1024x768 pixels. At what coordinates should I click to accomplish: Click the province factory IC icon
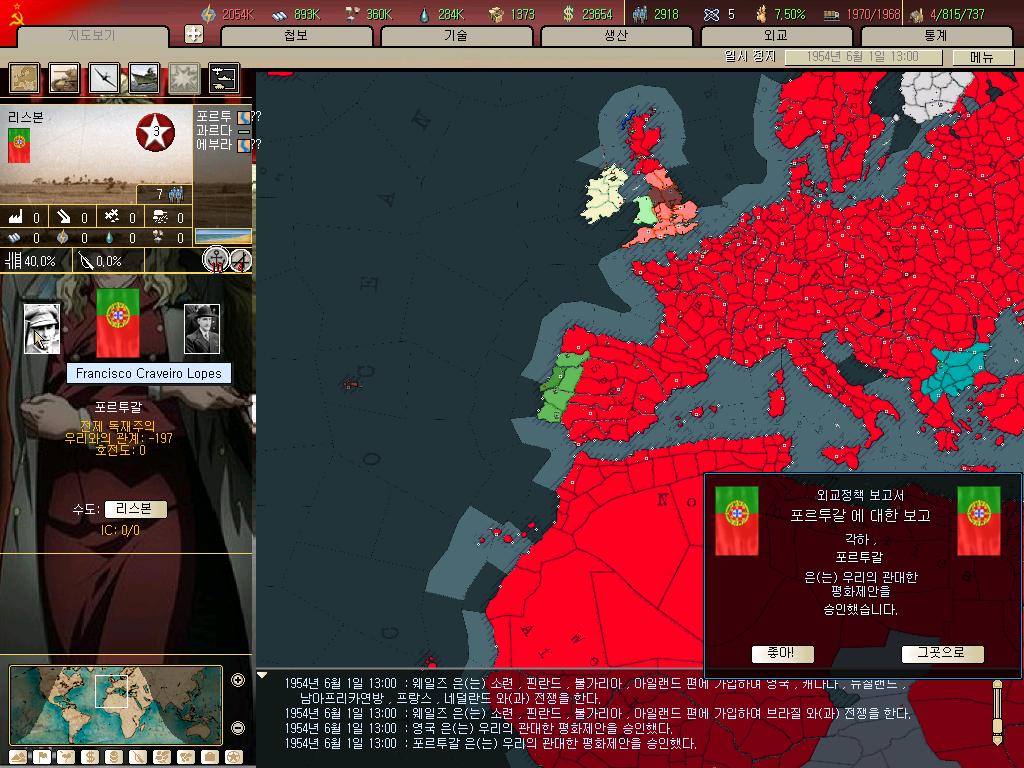14,217
